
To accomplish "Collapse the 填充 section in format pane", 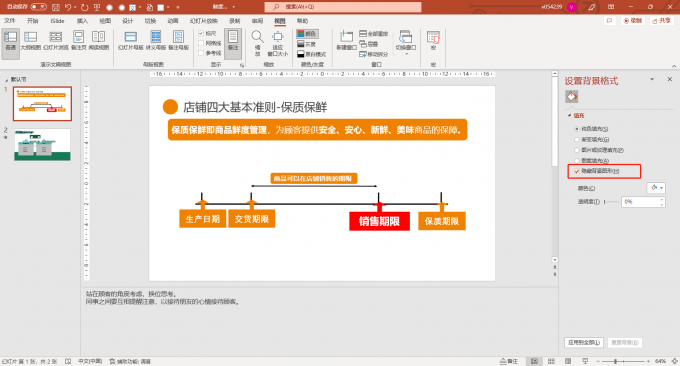I will pyautogui.click(x=569, y=115).
